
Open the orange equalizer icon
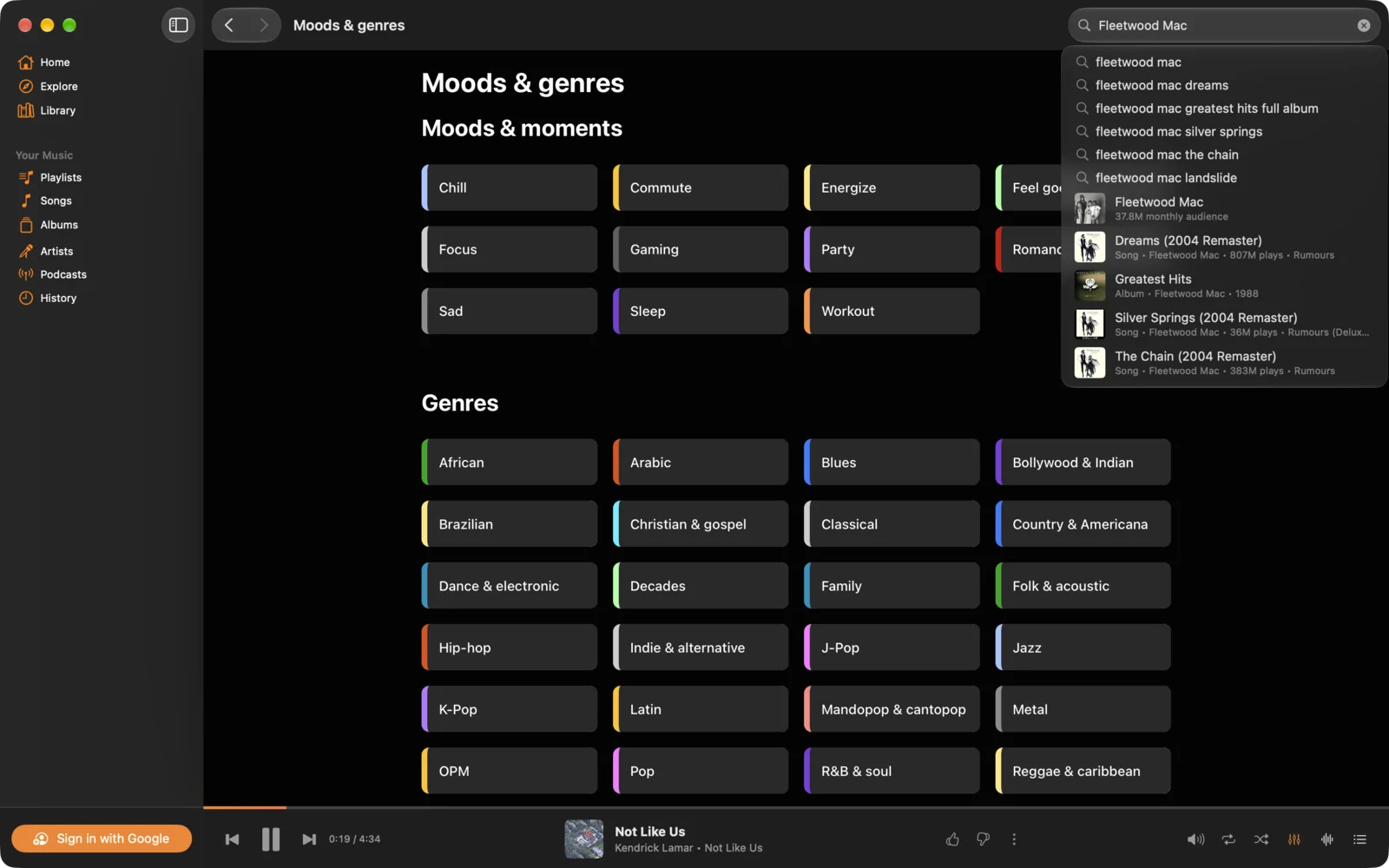click(1294, 839)
